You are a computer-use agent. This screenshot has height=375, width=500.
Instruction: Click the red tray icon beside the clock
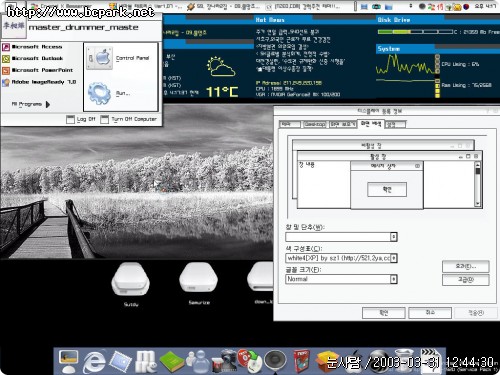click(x=466, y=6)
